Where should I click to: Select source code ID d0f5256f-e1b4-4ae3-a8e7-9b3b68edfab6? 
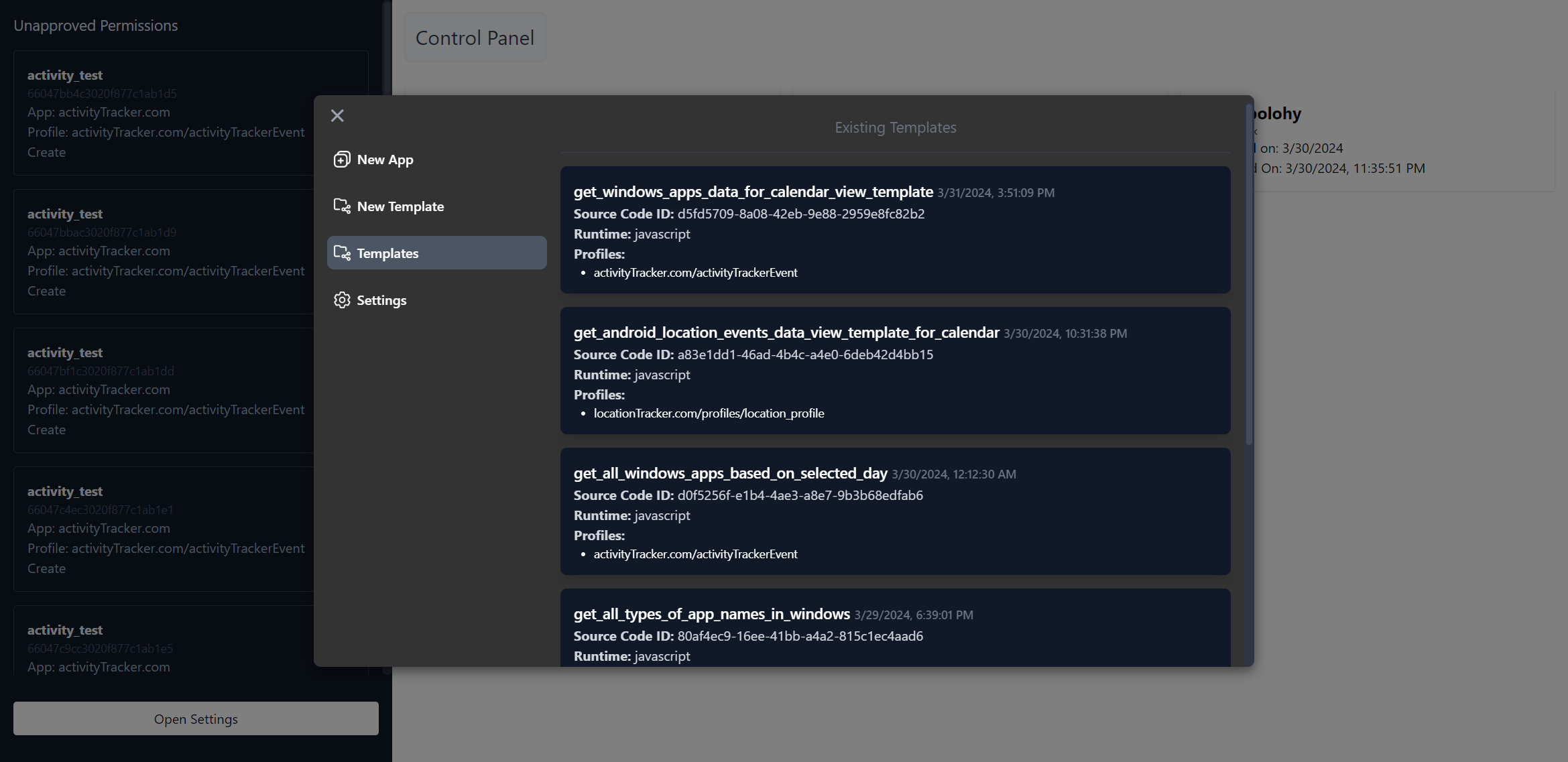tap(800, 495)
